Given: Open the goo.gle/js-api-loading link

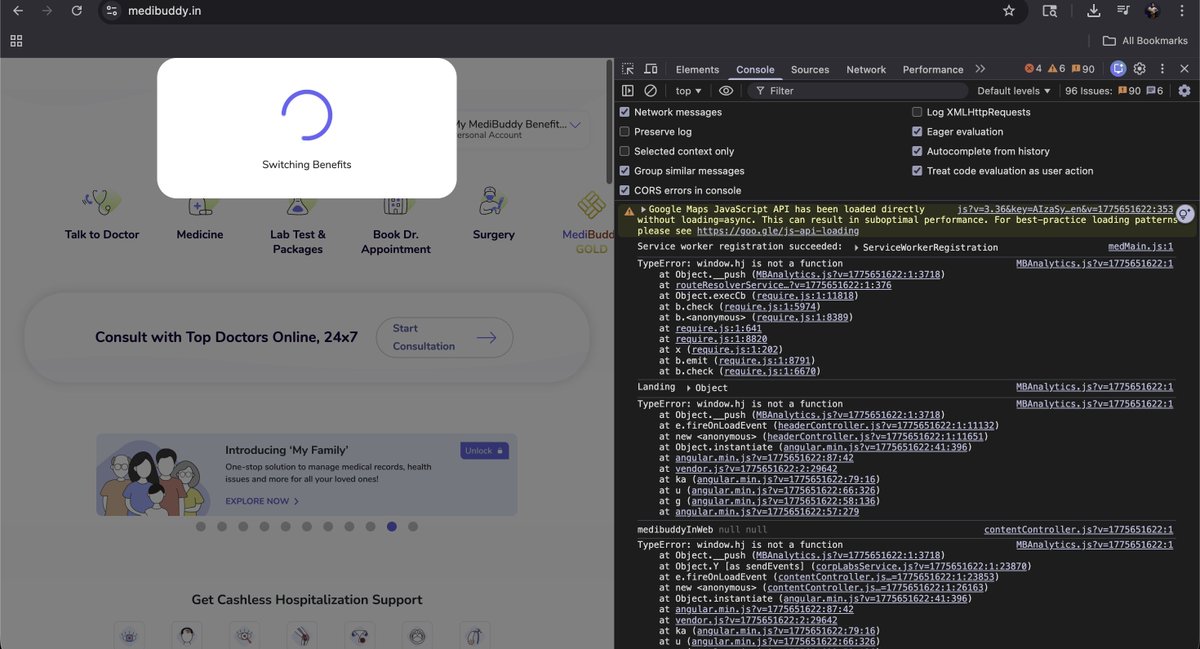Looking at the screenshot, I should pos(778,231).
